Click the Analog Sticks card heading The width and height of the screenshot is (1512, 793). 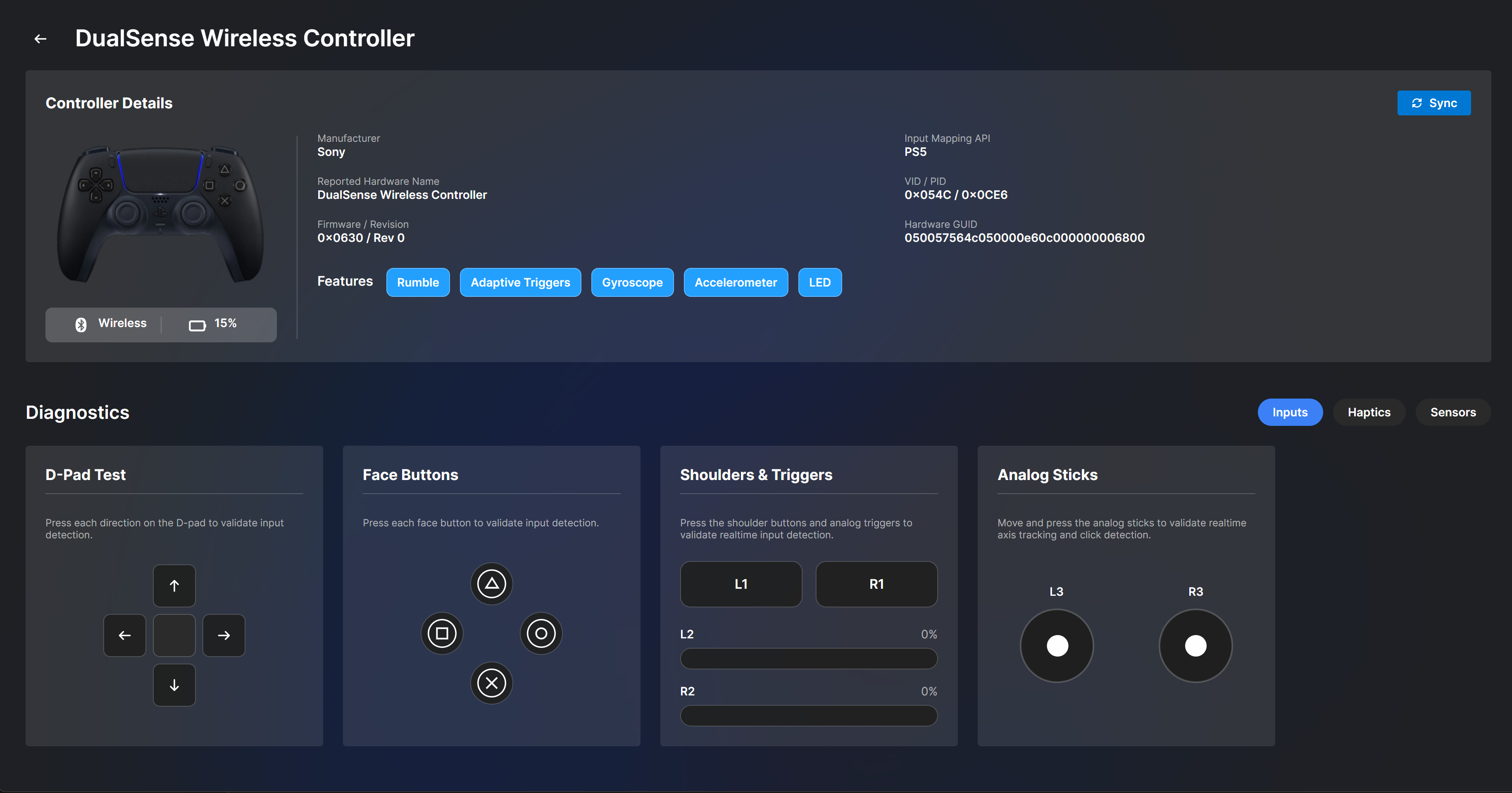pos(1047,475)
